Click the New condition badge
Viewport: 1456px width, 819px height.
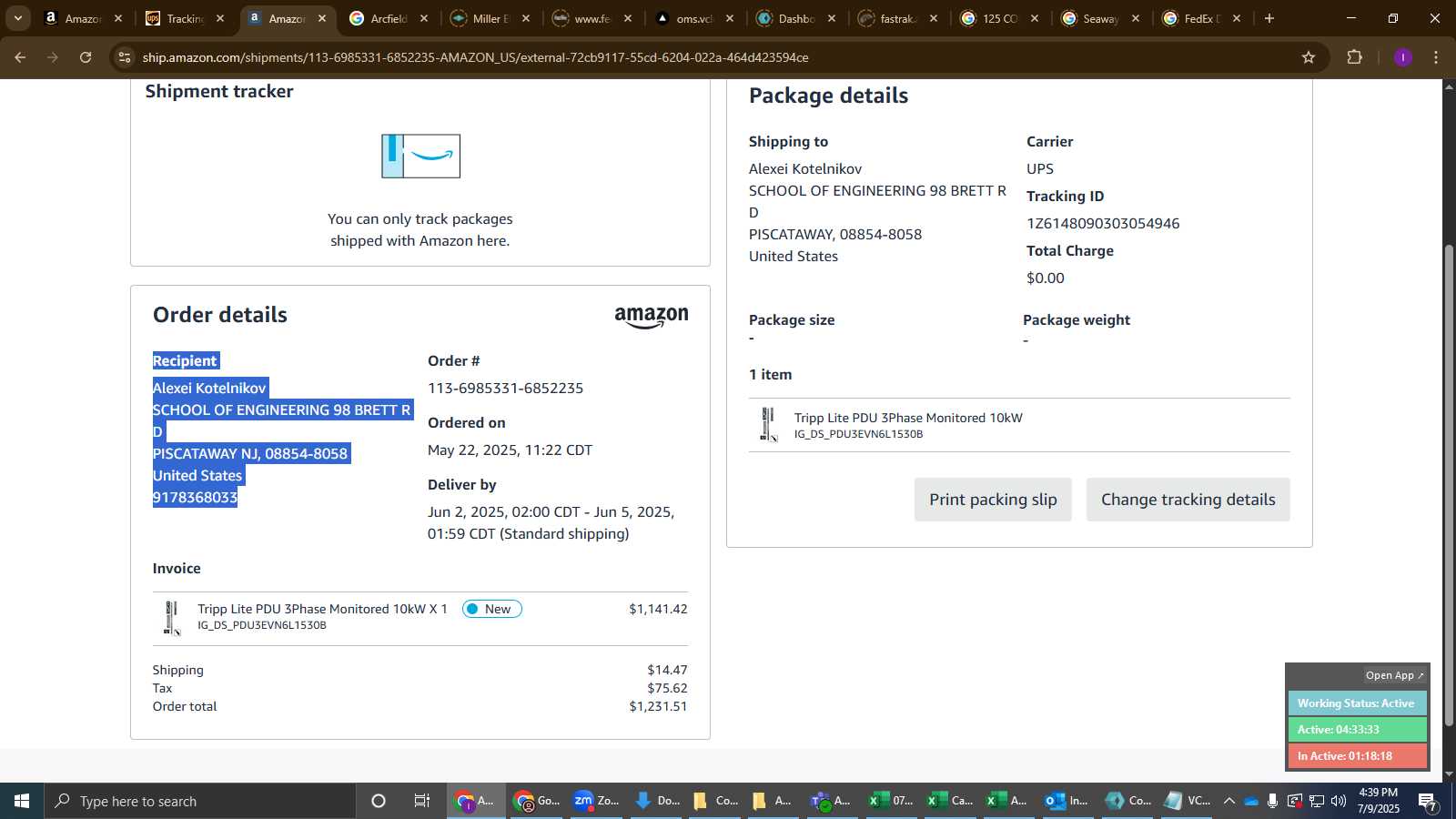491,609
